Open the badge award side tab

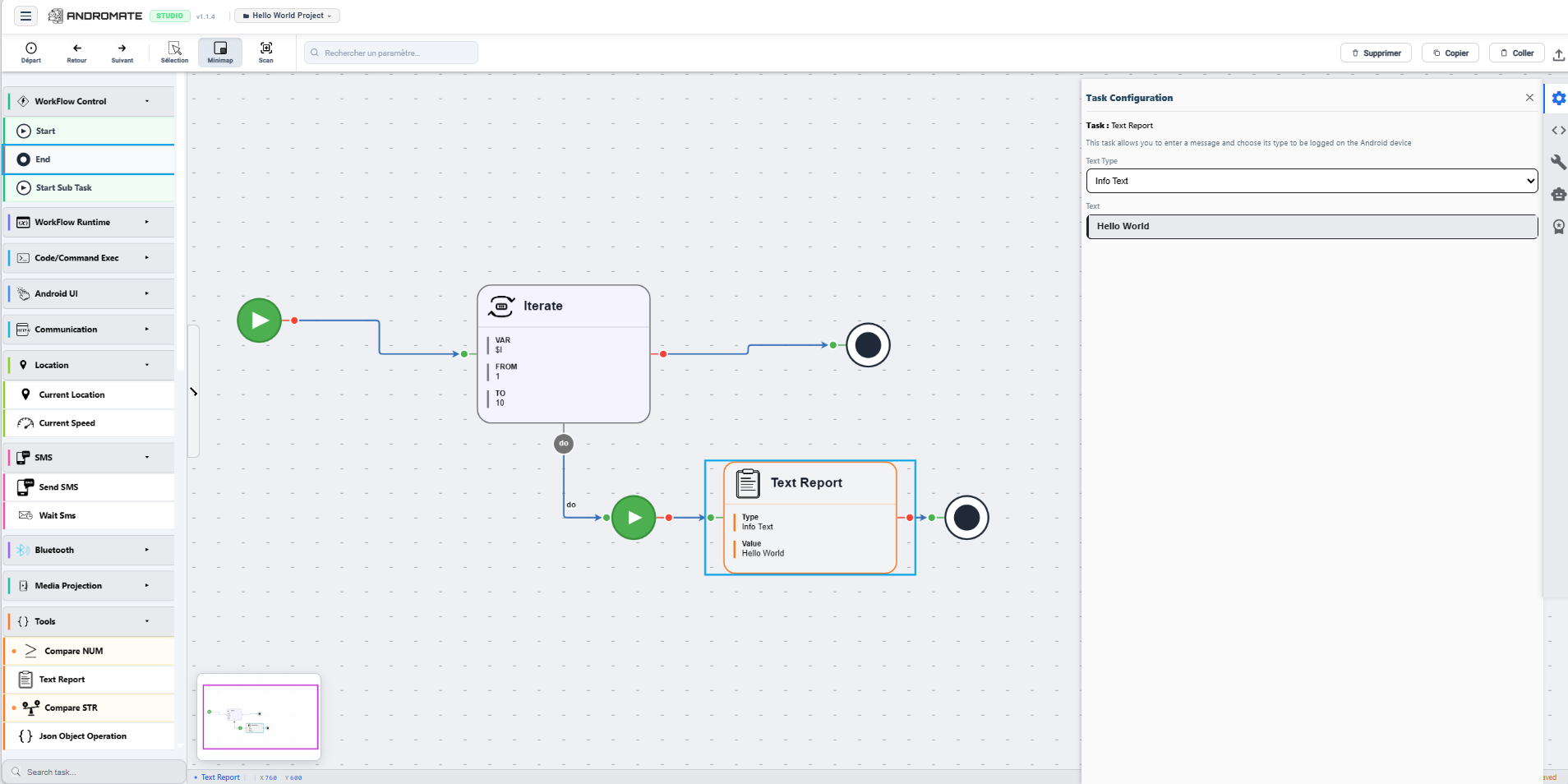[x=1558, y=227]
